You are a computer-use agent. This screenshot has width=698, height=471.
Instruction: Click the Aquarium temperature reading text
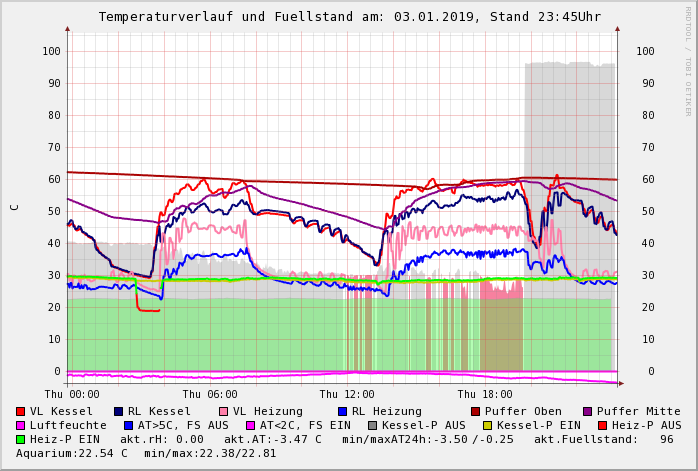pos(71,453)
